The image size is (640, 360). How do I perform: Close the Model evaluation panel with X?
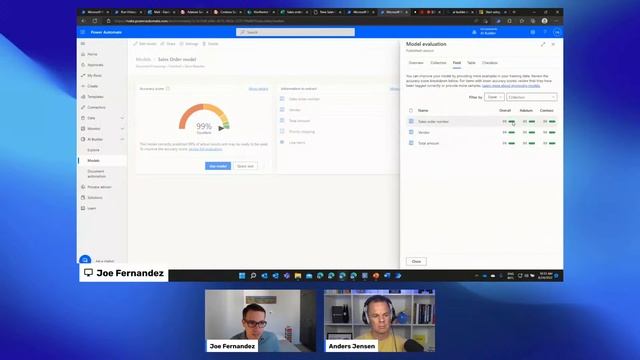click(553, 44)
